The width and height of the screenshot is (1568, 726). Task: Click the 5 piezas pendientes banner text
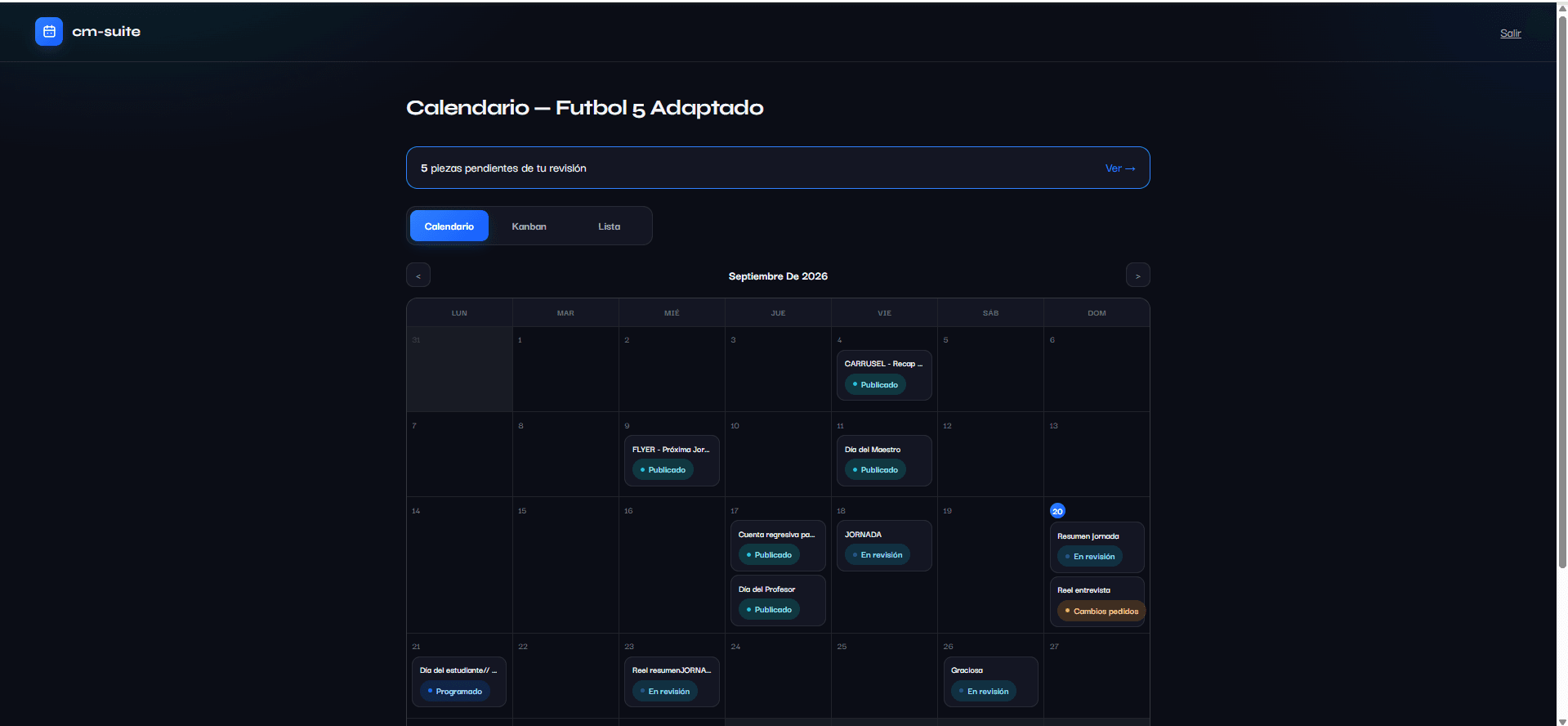[503, 168]
